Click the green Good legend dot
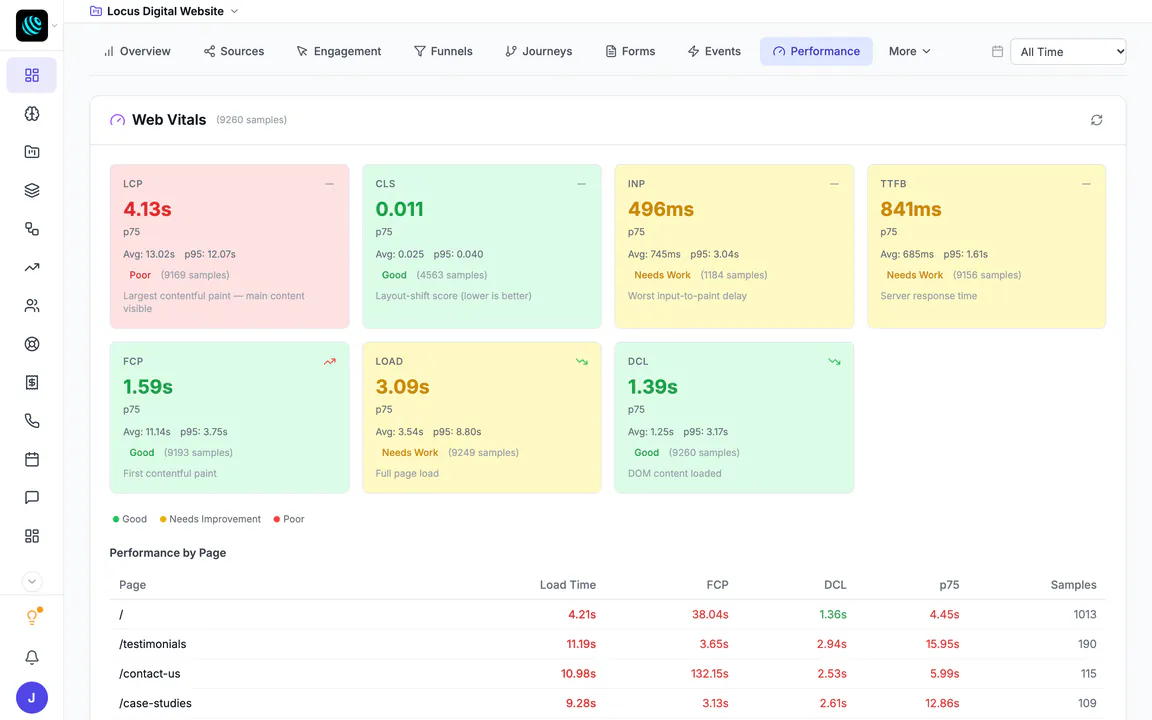1152x720 pixels. click(x=115, y=519)
